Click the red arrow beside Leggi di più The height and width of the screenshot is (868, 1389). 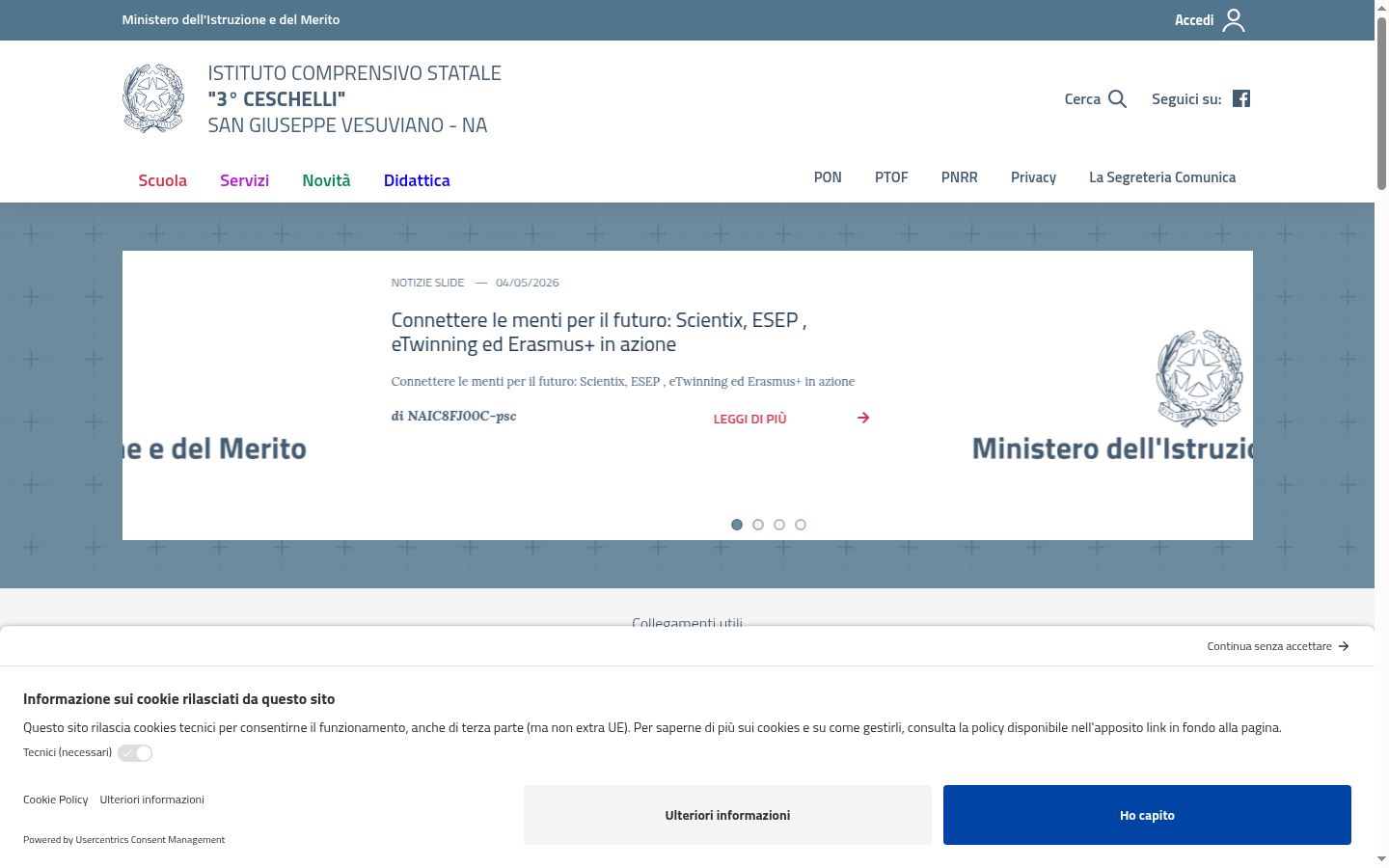point(863,418)
